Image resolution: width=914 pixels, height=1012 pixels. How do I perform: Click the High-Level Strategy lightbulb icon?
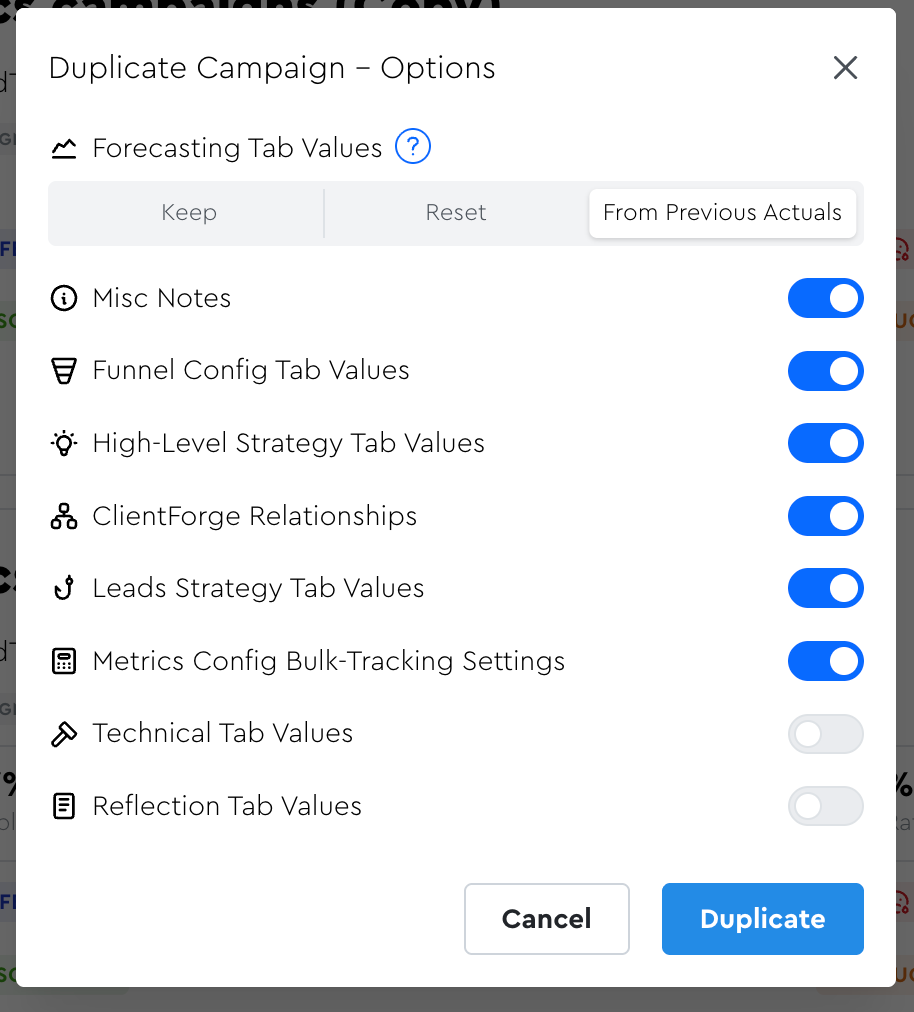point(64,443)
